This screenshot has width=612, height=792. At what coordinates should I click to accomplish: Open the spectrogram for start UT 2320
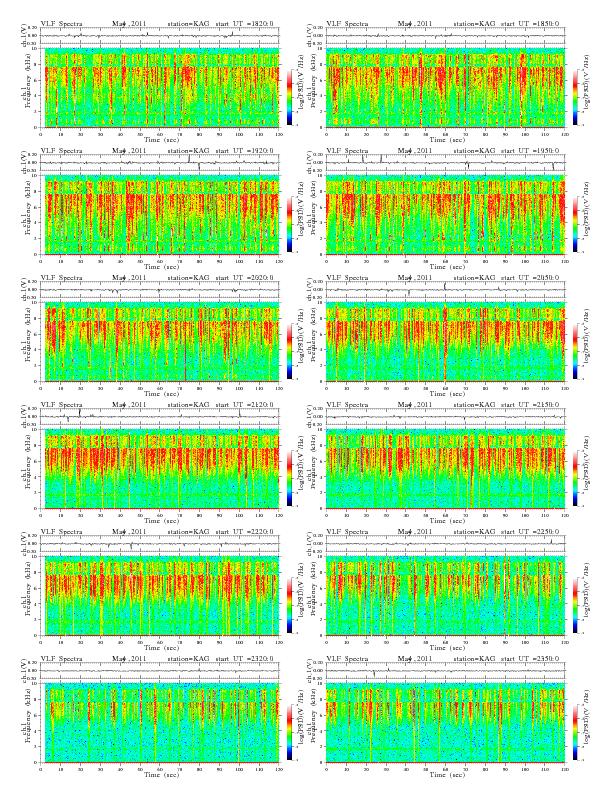pos(162,723)
